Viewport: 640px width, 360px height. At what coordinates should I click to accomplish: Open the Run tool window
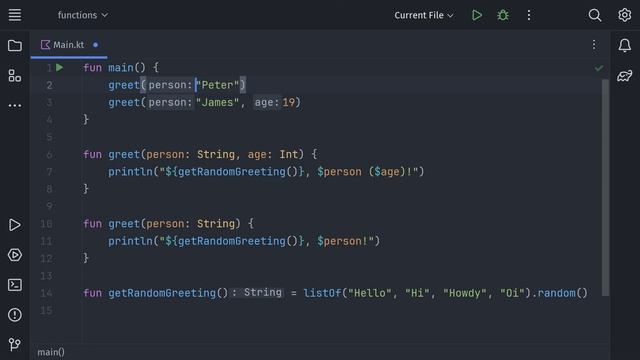click(15, 225)
